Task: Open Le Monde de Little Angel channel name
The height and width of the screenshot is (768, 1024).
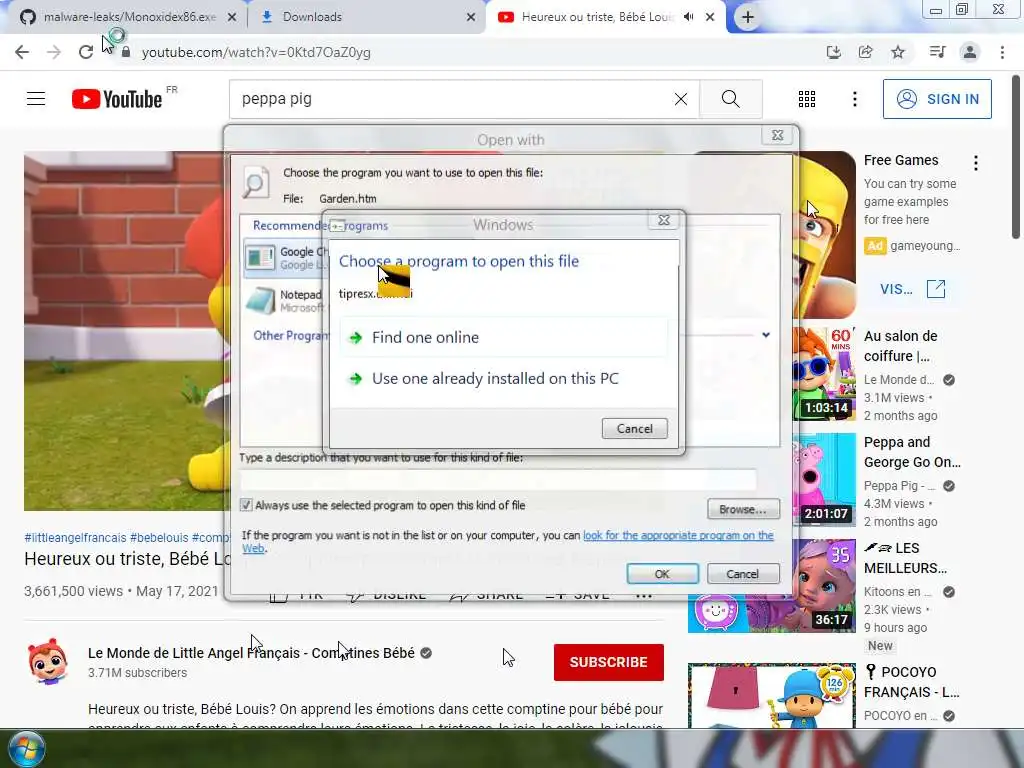Action: (x=251, y=653)
